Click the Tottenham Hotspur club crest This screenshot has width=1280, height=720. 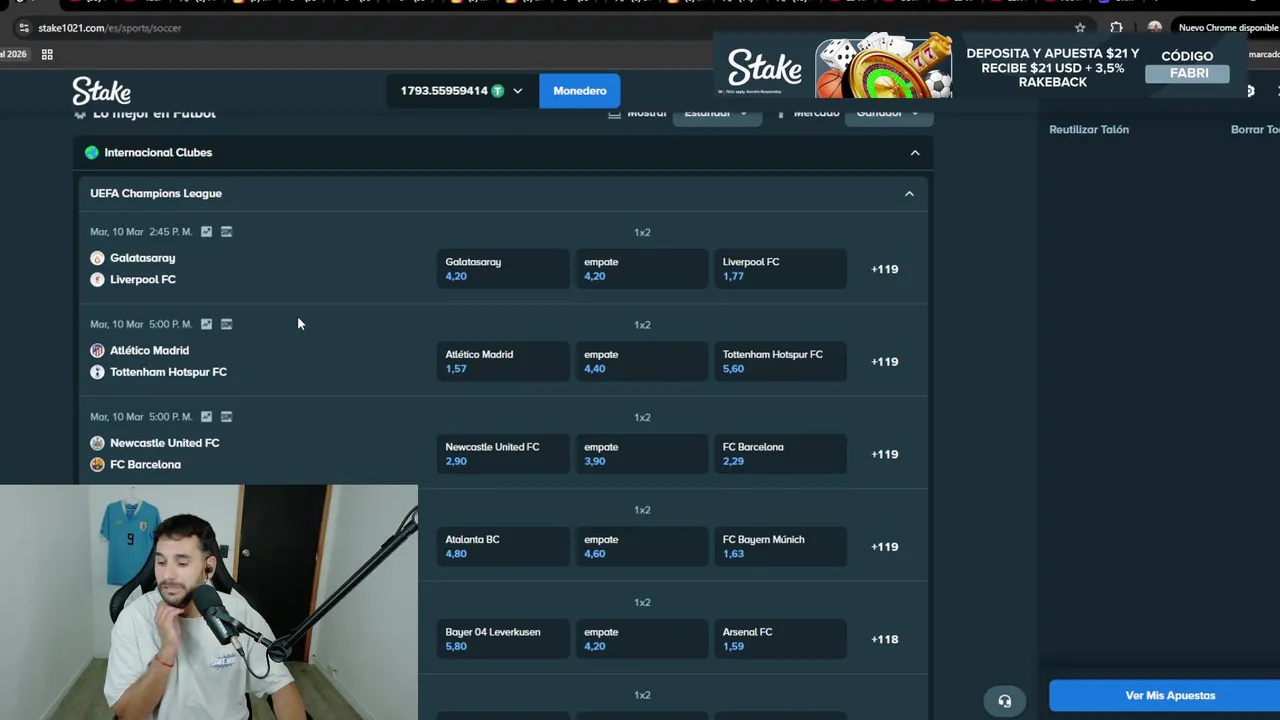[97, 372]
